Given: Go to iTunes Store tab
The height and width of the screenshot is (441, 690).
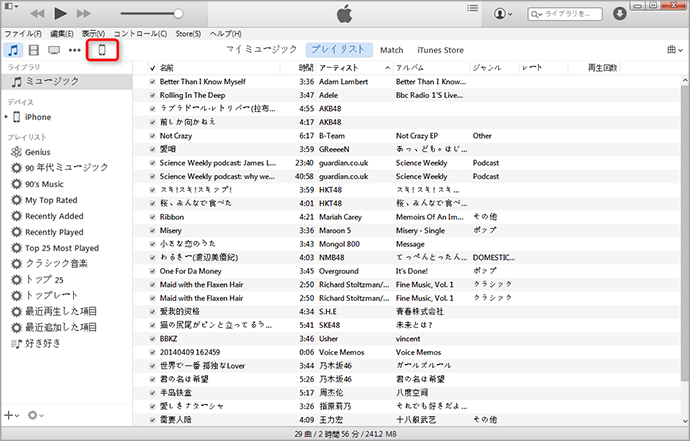Looking at the screenshot, I should pyautogui.click(x=440, y=50).
